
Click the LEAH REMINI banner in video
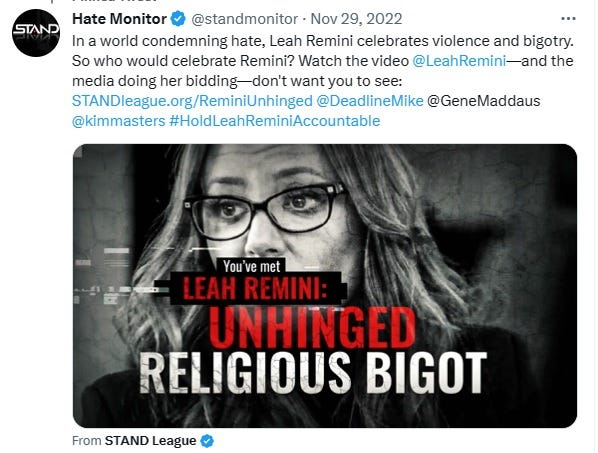point(255,288)
